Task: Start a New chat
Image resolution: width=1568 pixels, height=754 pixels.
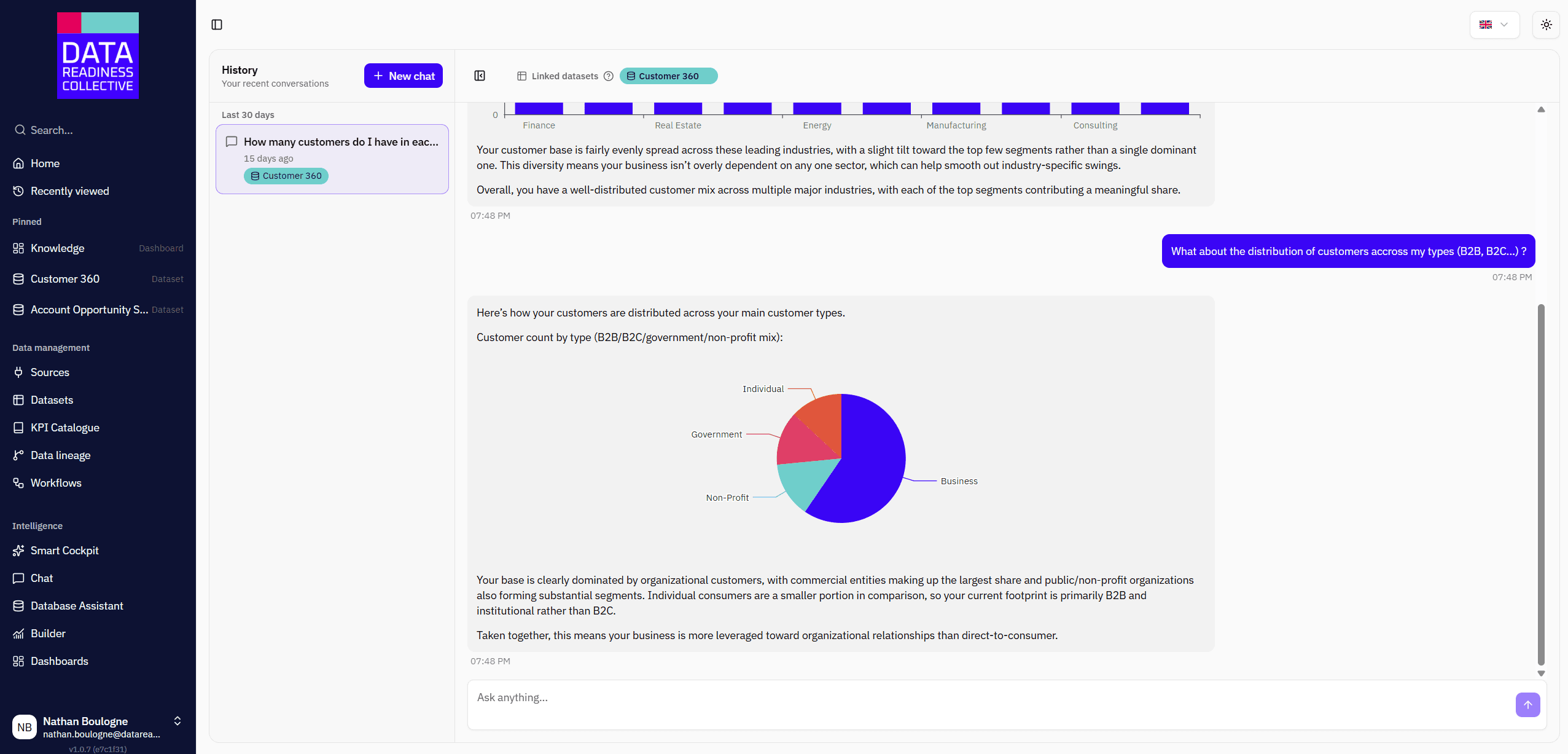Action: point(404,76)
